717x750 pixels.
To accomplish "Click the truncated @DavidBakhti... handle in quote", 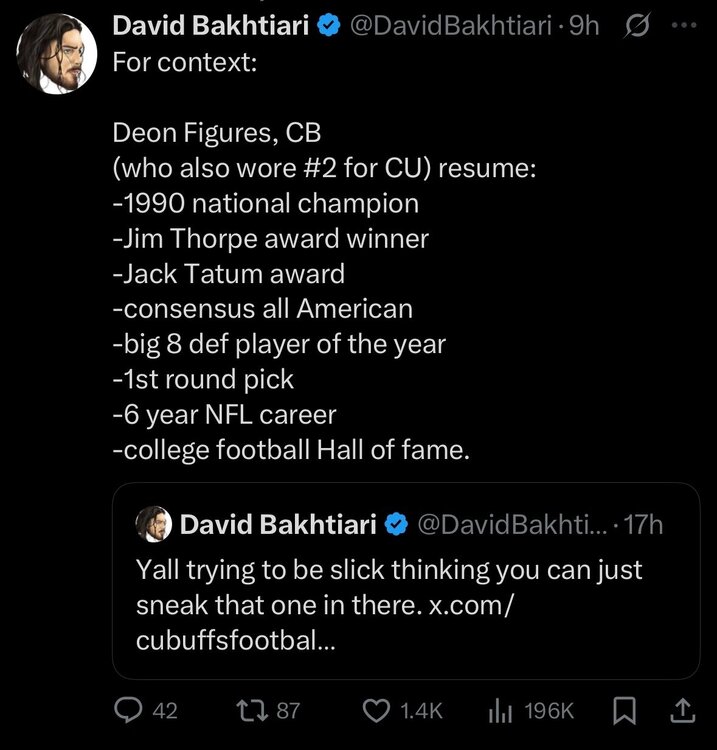I will [509, 524].
